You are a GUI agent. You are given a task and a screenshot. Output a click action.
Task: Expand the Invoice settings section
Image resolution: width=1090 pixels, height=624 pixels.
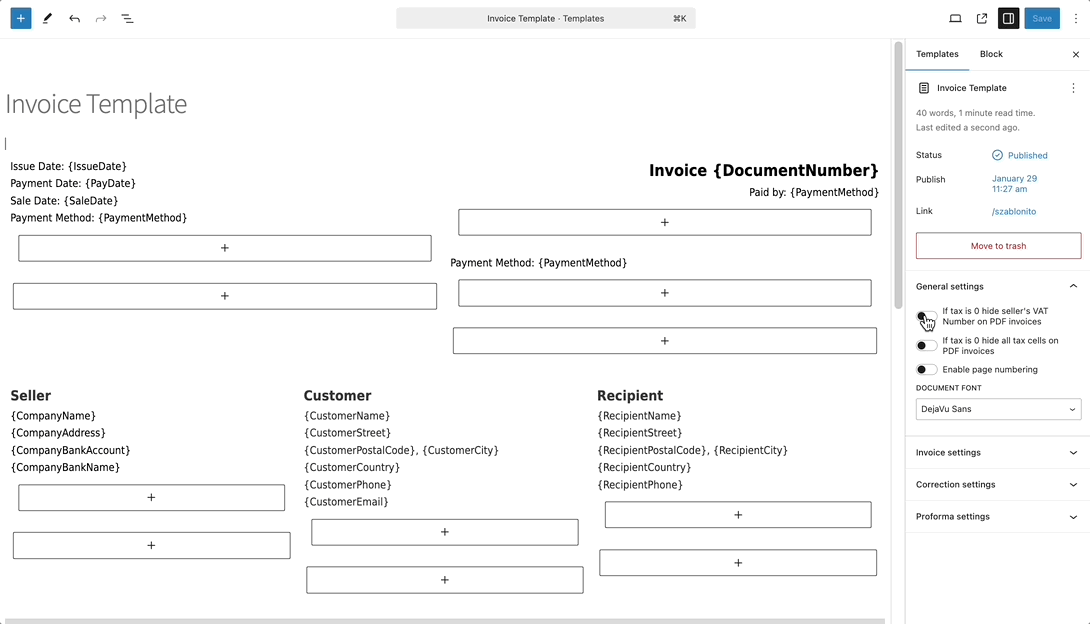998,452
